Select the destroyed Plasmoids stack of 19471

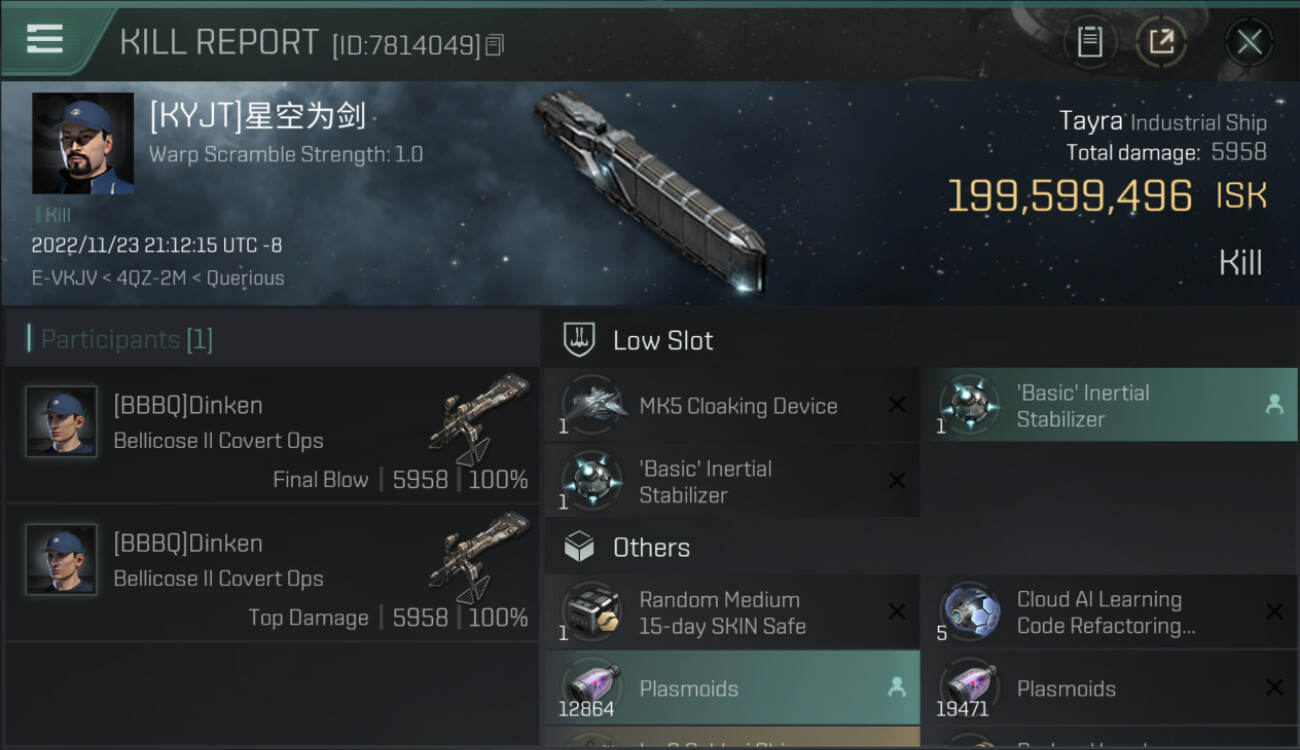(1109, 688)
